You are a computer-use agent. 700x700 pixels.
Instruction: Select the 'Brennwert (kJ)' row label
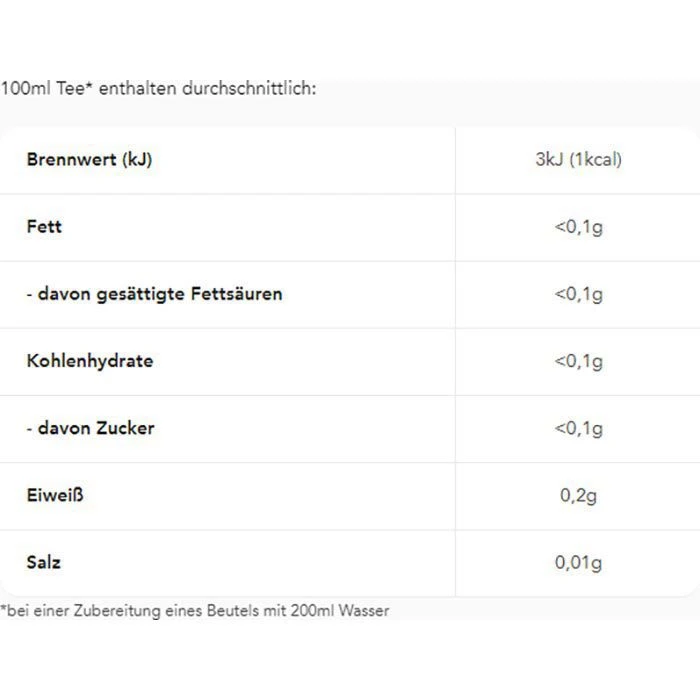click(x=89, y=160)
